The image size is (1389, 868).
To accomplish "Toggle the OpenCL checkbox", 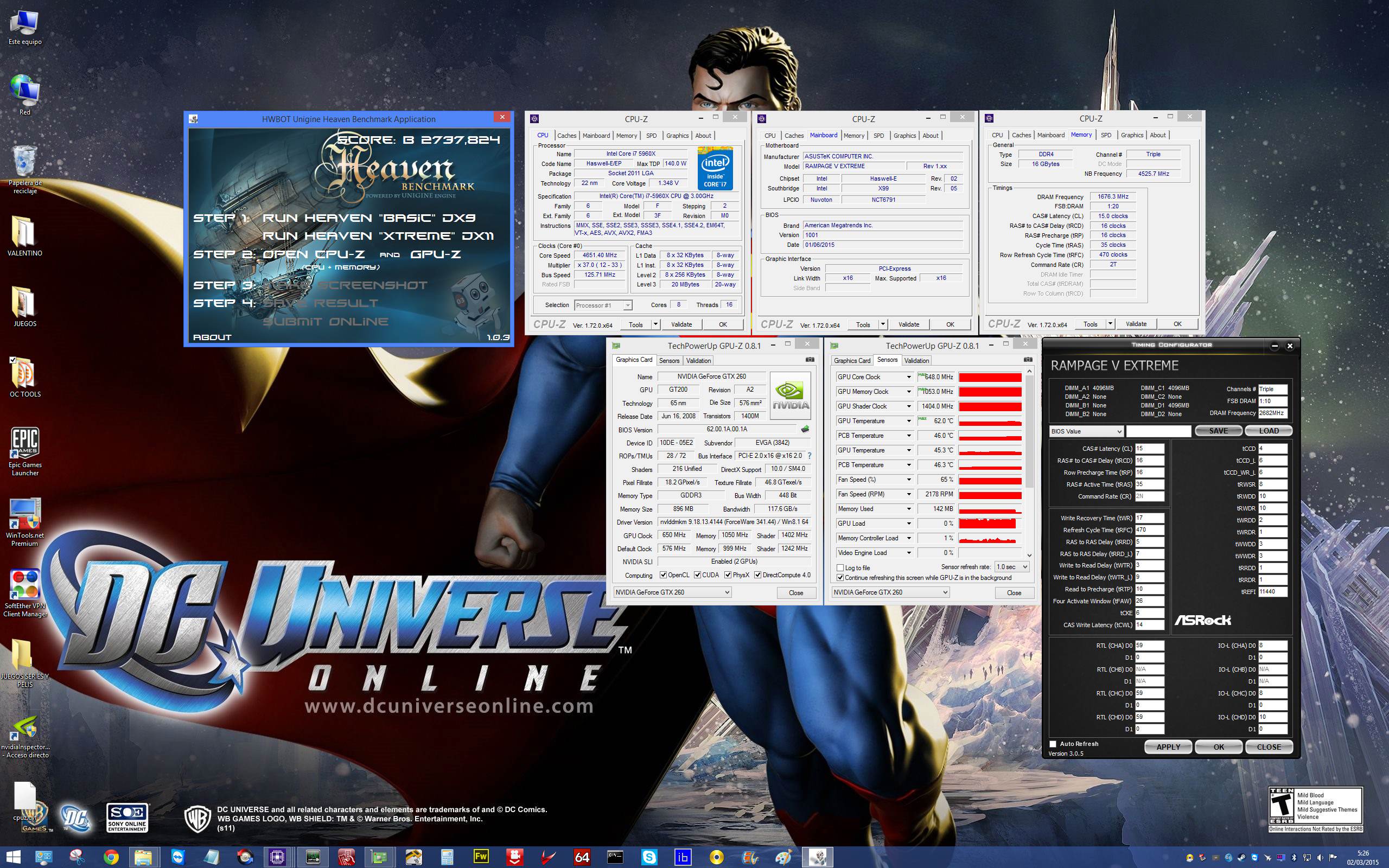I will [x=663, y=575].
